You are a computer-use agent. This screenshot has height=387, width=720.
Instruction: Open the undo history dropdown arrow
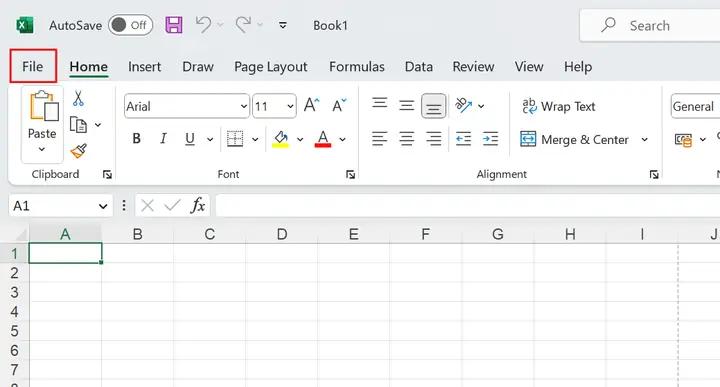220,25
